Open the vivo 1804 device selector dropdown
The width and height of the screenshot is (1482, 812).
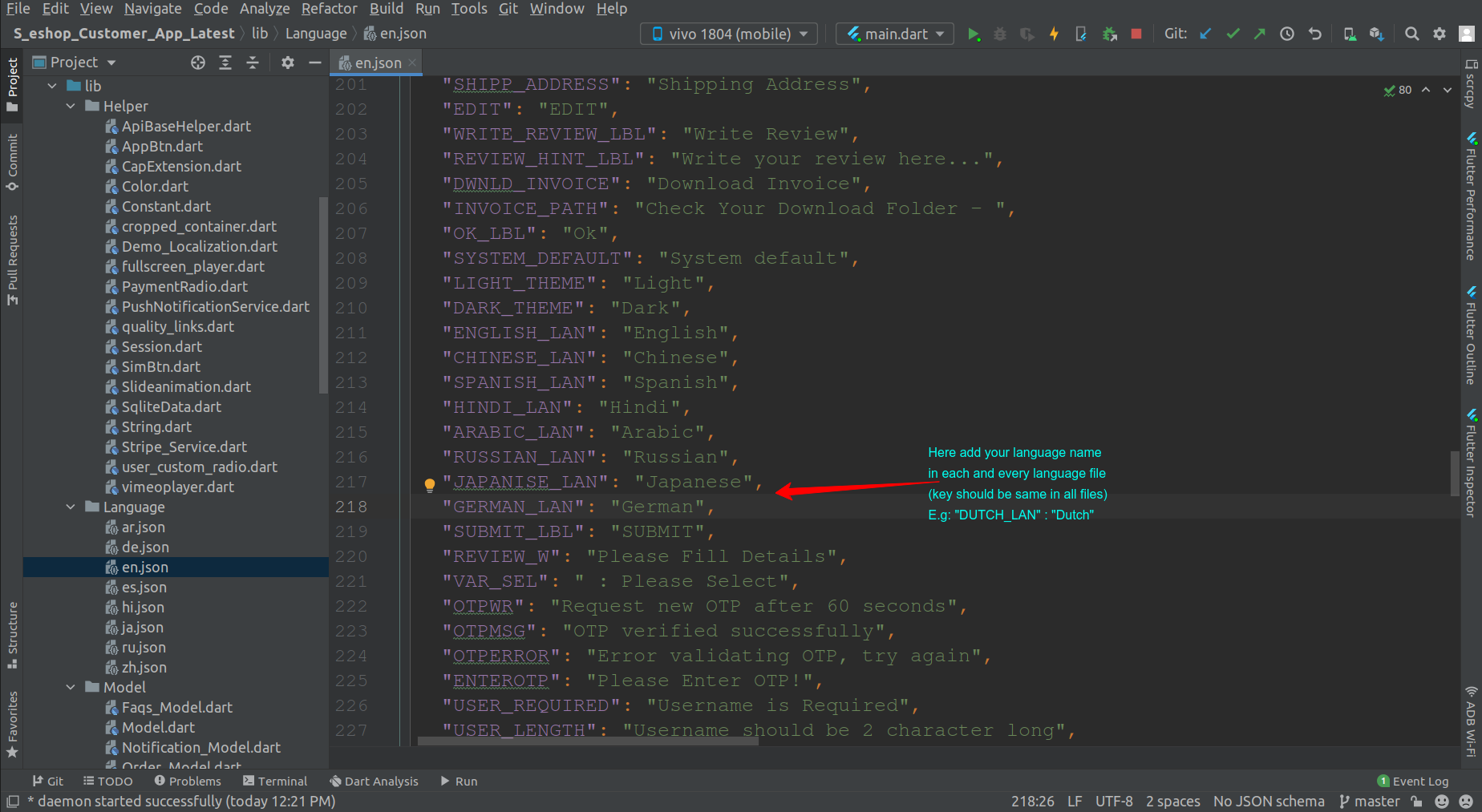729,34
